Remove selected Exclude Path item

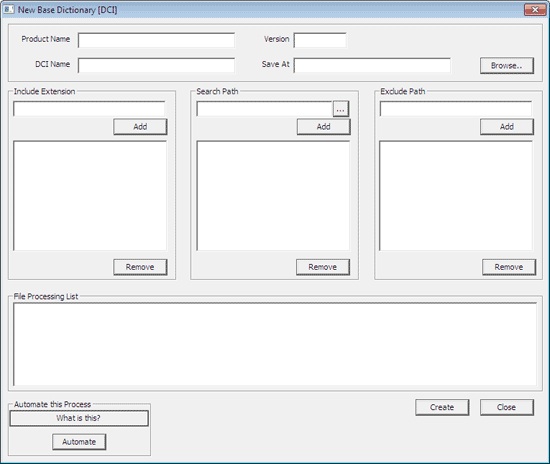pos(509,267)
